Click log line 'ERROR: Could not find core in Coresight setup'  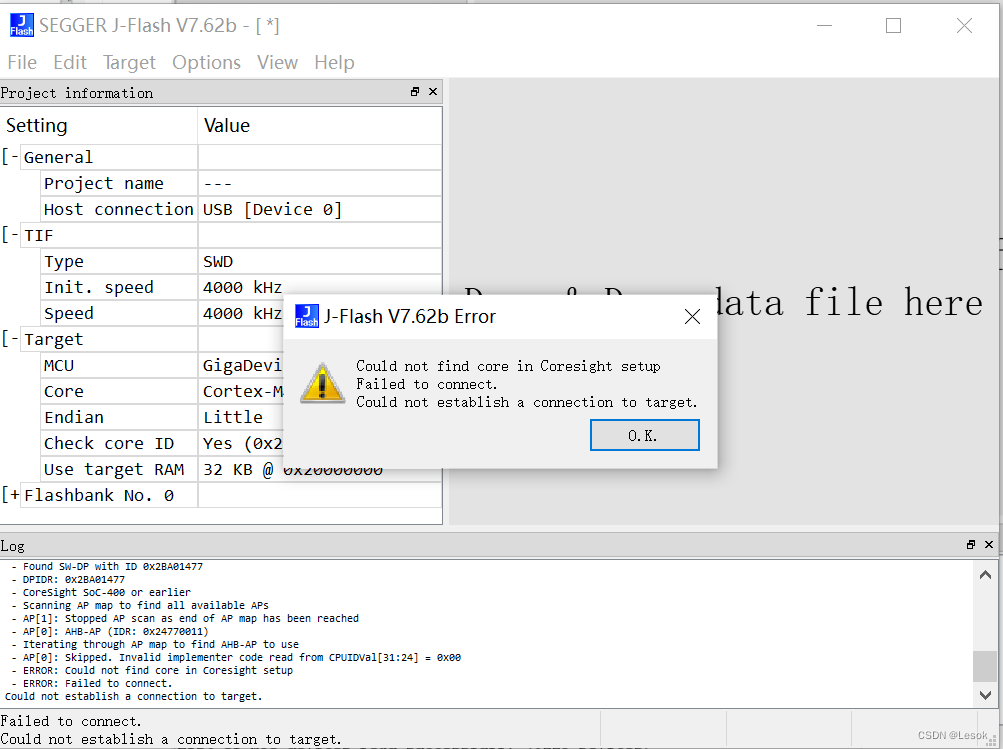pyautogui.click(x=158, y=670)
